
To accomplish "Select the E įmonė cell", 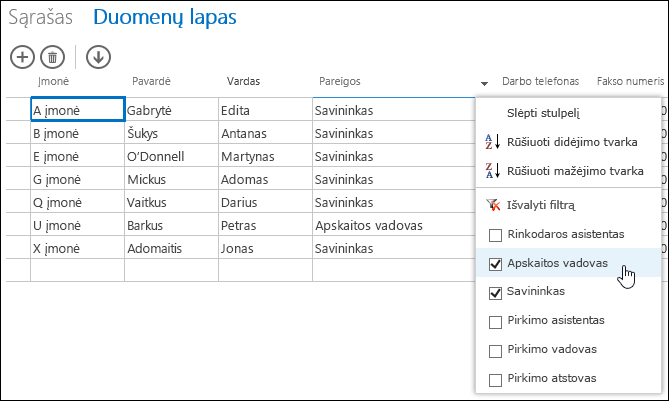I will (x=78, y=155).
